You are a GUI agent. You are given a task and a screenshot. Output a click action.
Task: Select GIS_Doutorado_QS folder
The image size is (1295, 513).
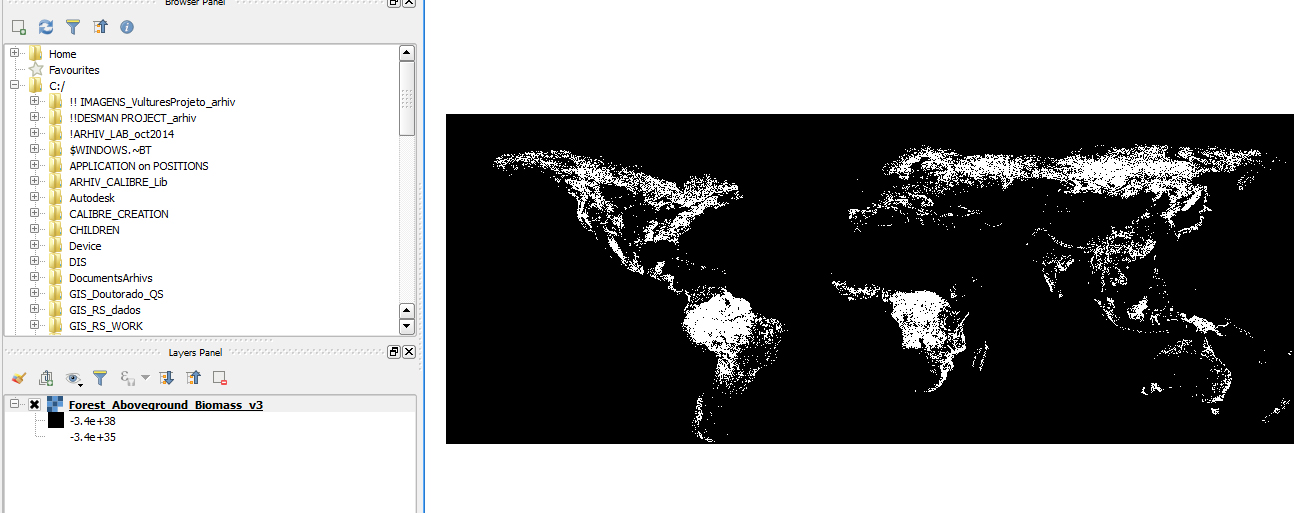116,294
